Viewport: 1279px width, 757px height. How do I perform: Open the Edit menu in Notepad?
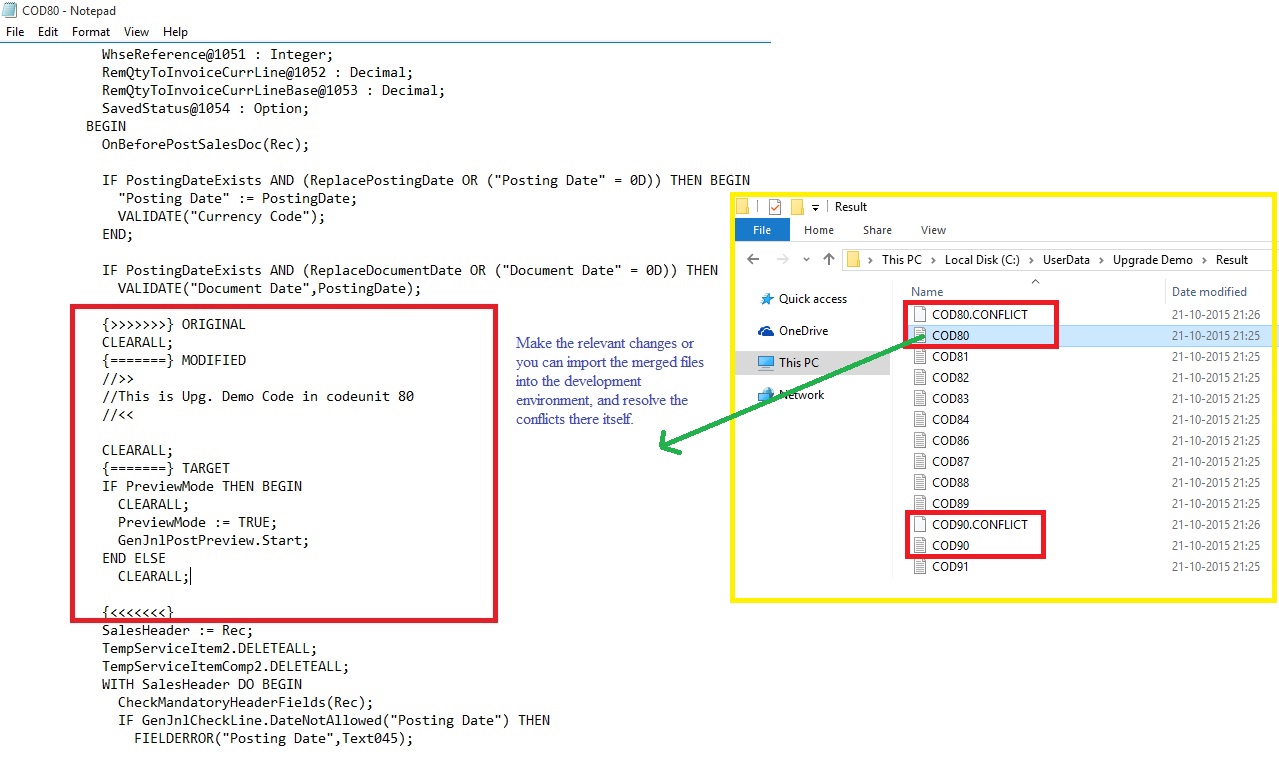tap(48, 32)
